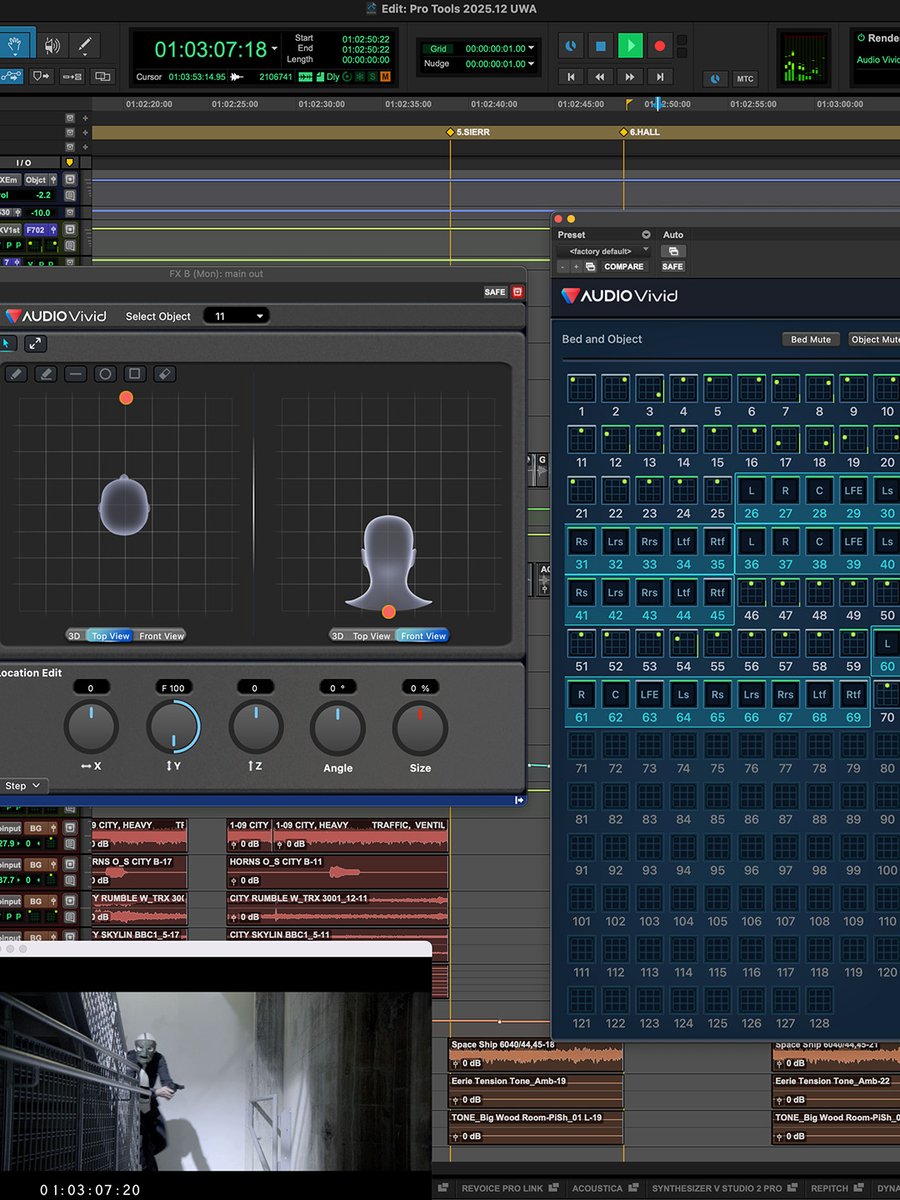
Task: Jump to marker 6.HALL
Action: 640,132
